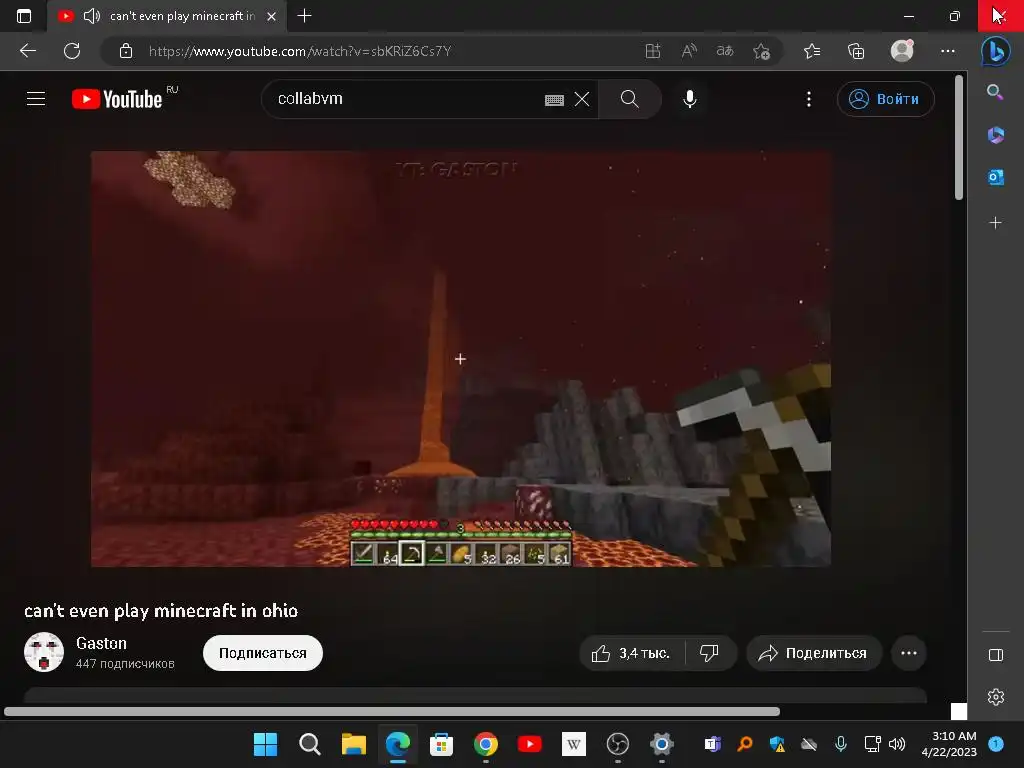Click the video title can't even play minecraft in ohio
The width and height of the screenshot is (1024, 768).
161,611
